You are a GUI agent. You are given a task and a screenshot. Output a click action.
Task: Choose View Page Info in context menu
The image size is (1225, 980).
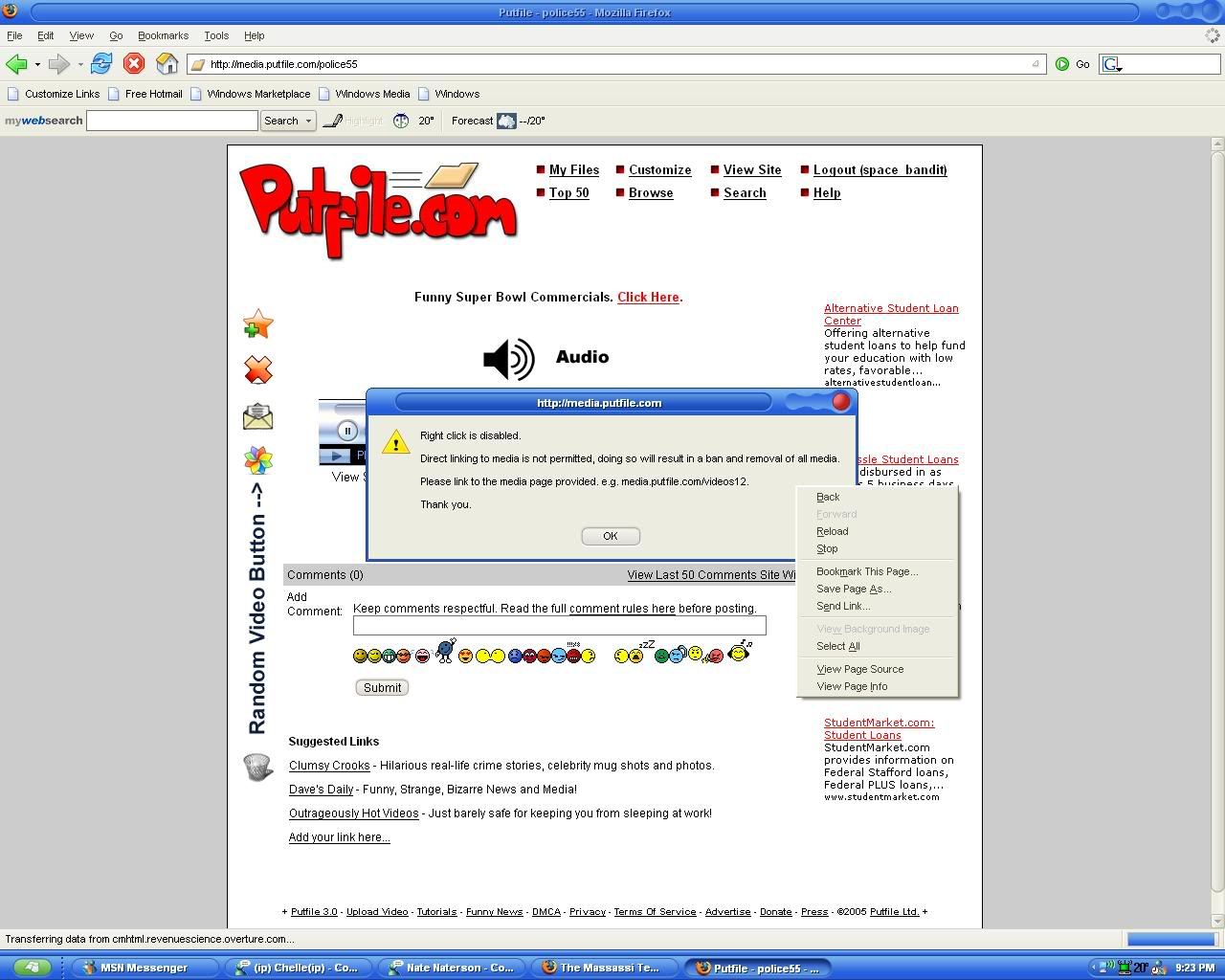877,686
